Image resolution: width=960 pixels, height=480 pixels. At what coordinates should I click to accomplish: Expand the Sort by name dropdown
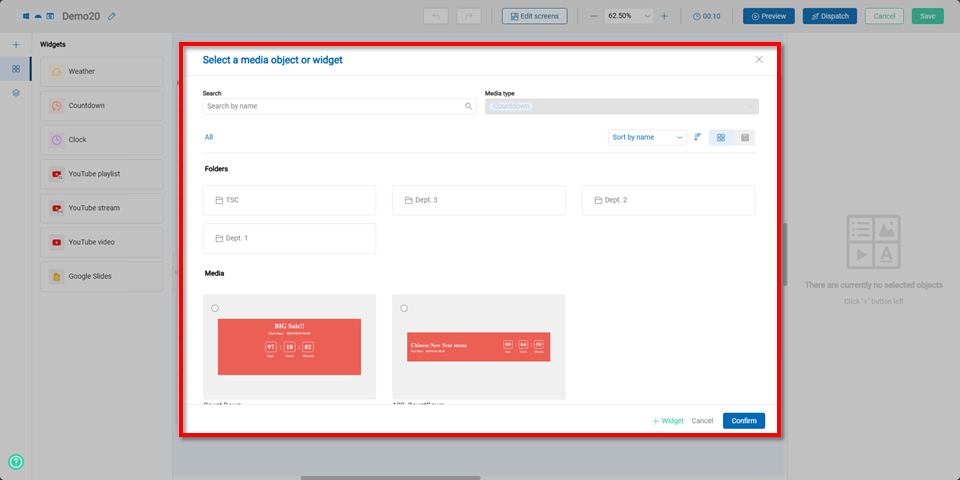(x=647, y=137)
